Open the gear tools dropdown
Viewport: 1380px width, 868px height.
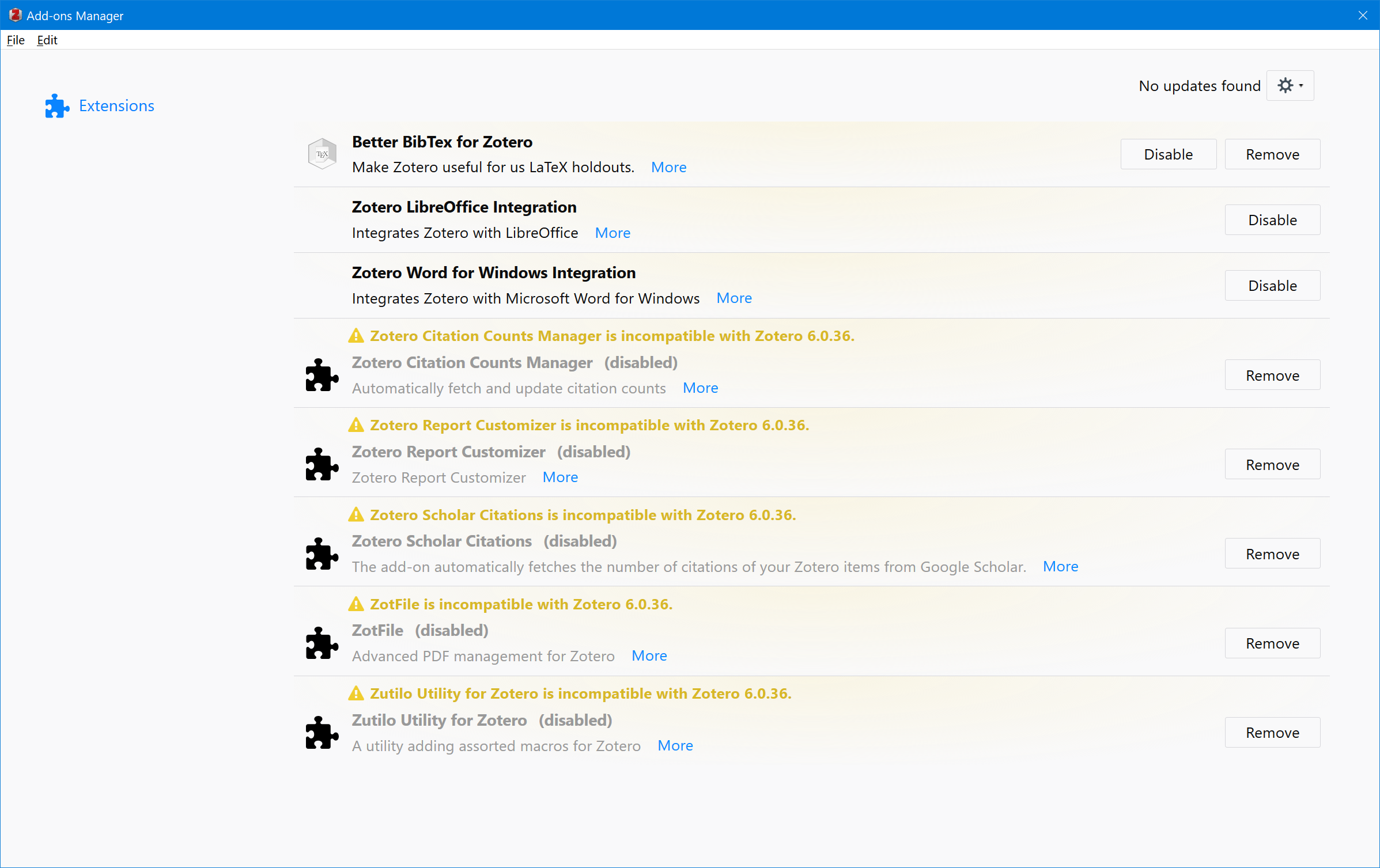pos(1290,86)
